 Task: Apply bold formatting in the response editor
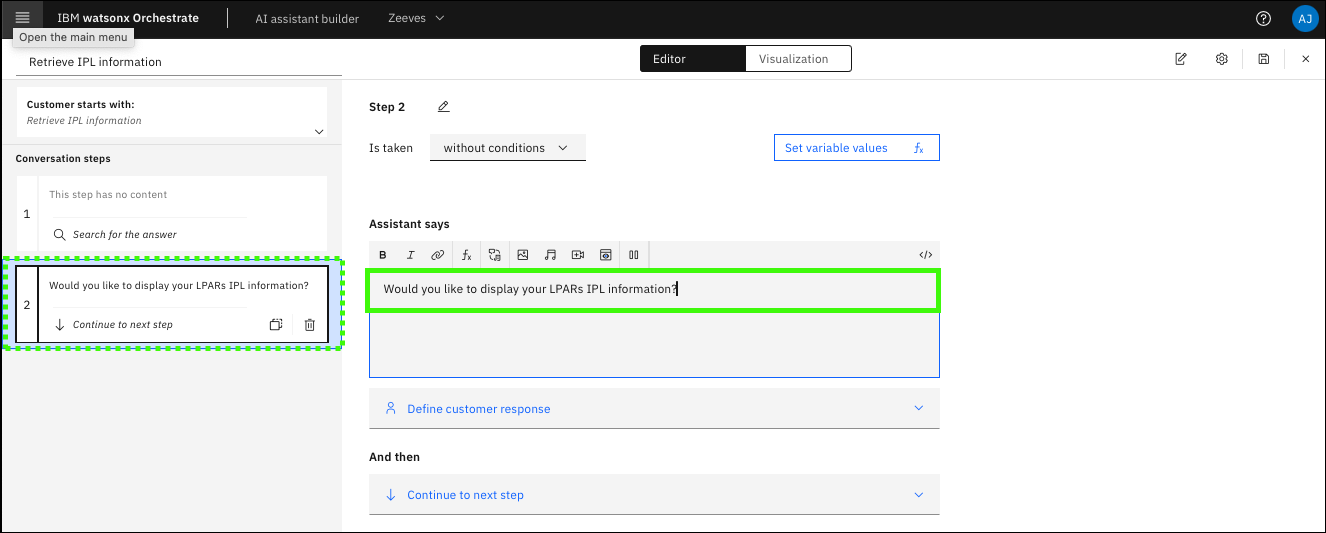click(383, 255)
